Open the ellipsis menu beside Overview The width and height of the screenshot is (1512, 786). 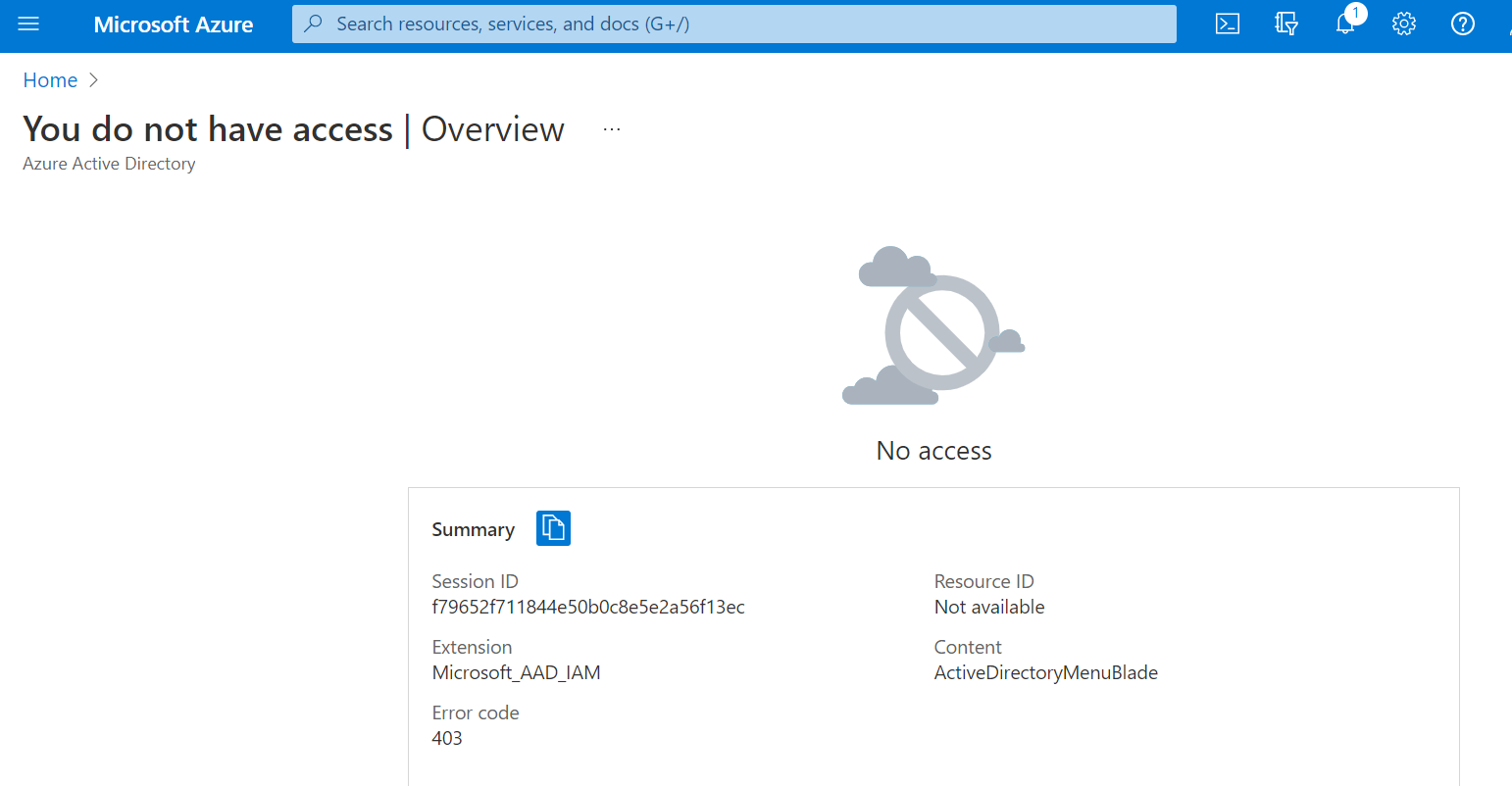pyautogui.click(x=612, y=128)
